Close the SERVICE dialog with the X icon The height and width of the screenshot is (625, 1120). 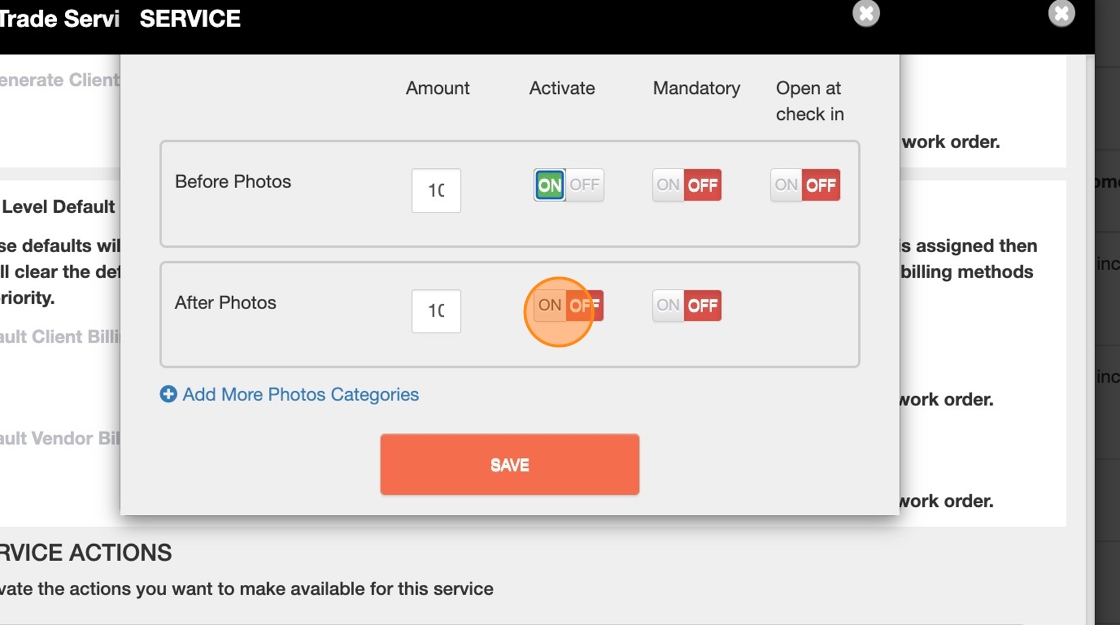tap(866, 14)
